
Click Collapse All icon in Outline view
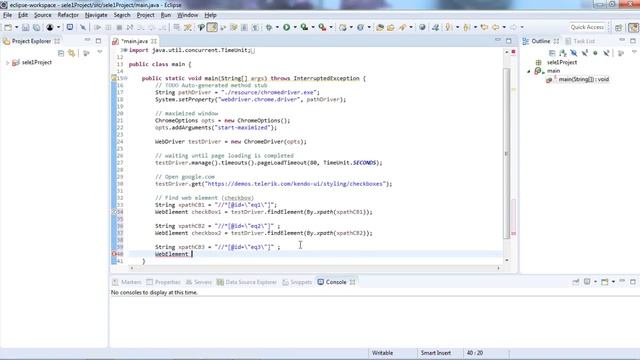(x=552, y=53)
